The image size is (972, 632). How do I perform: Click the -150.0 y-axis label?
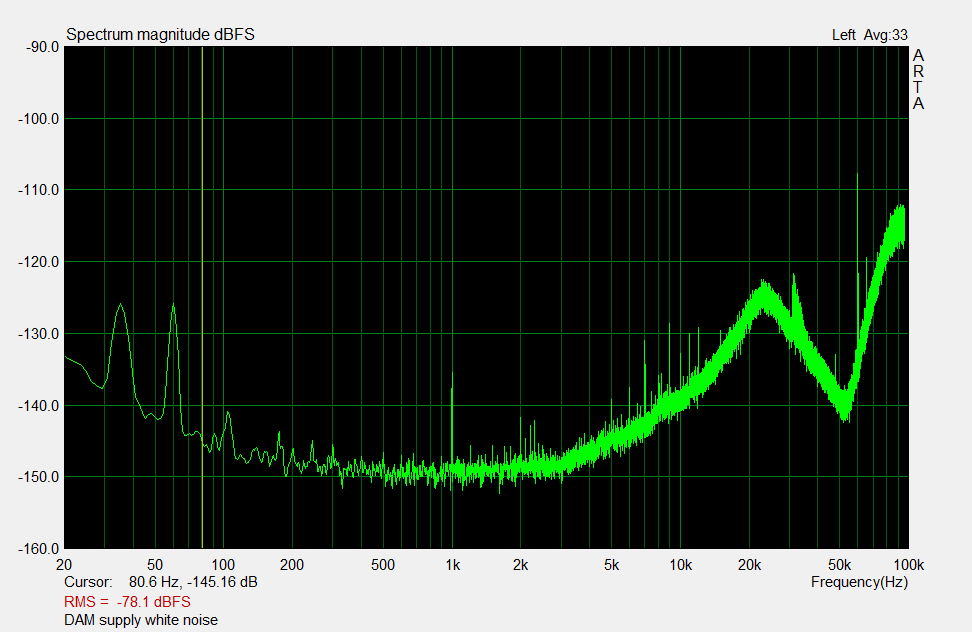(38, 477)
